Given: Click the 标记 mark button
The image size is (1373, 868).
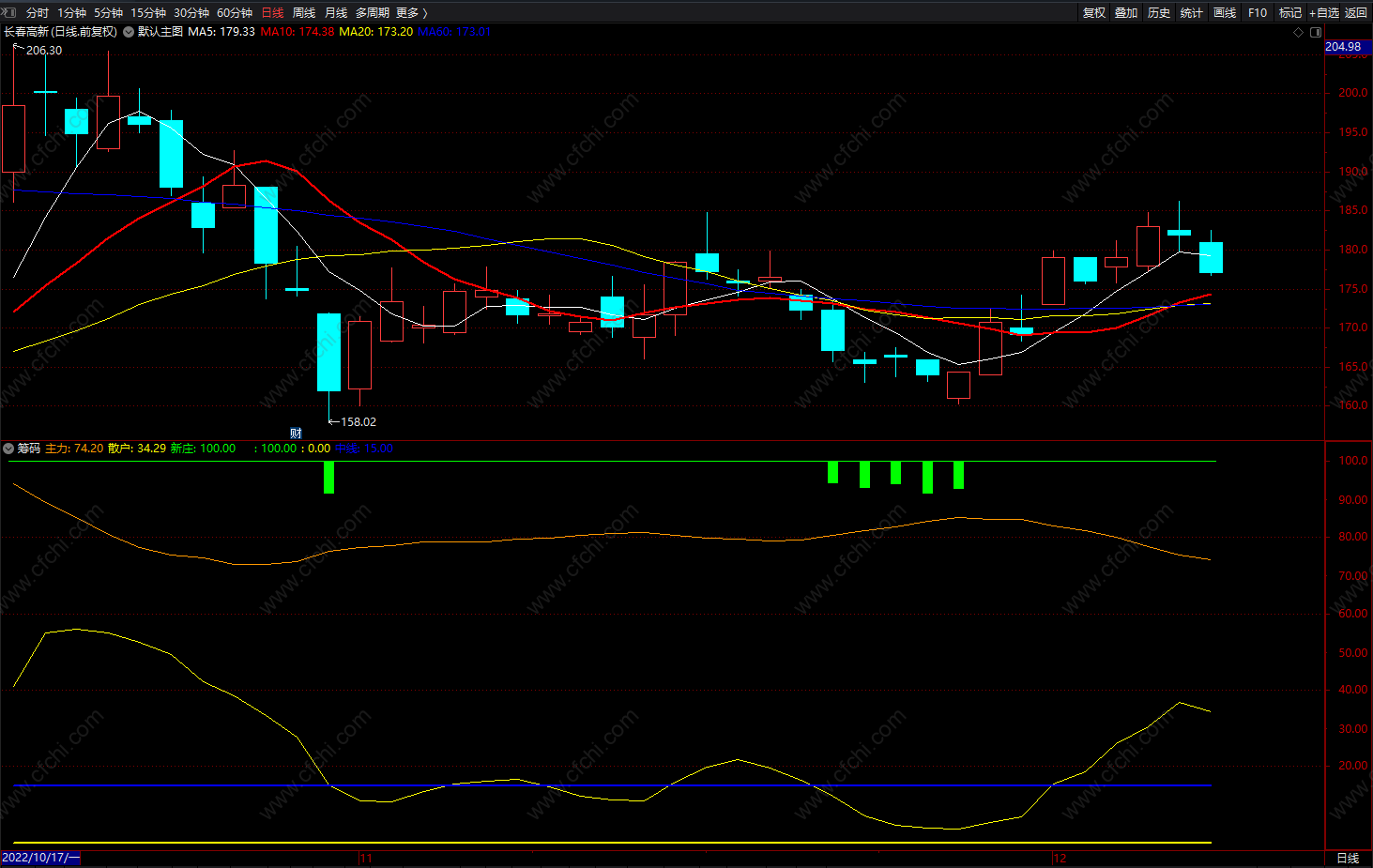Looking at the screenshot, I should tap(1290, 13).
